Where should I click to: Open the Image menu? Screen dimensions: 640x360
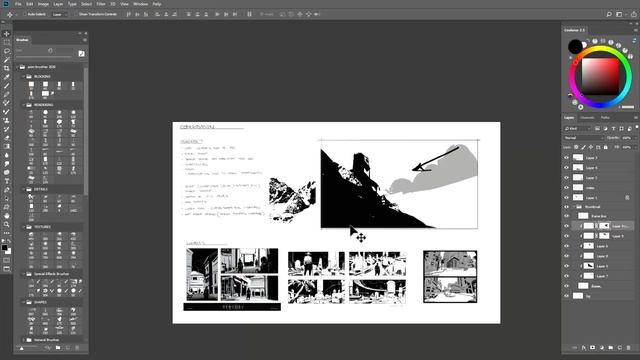[43, 4]
